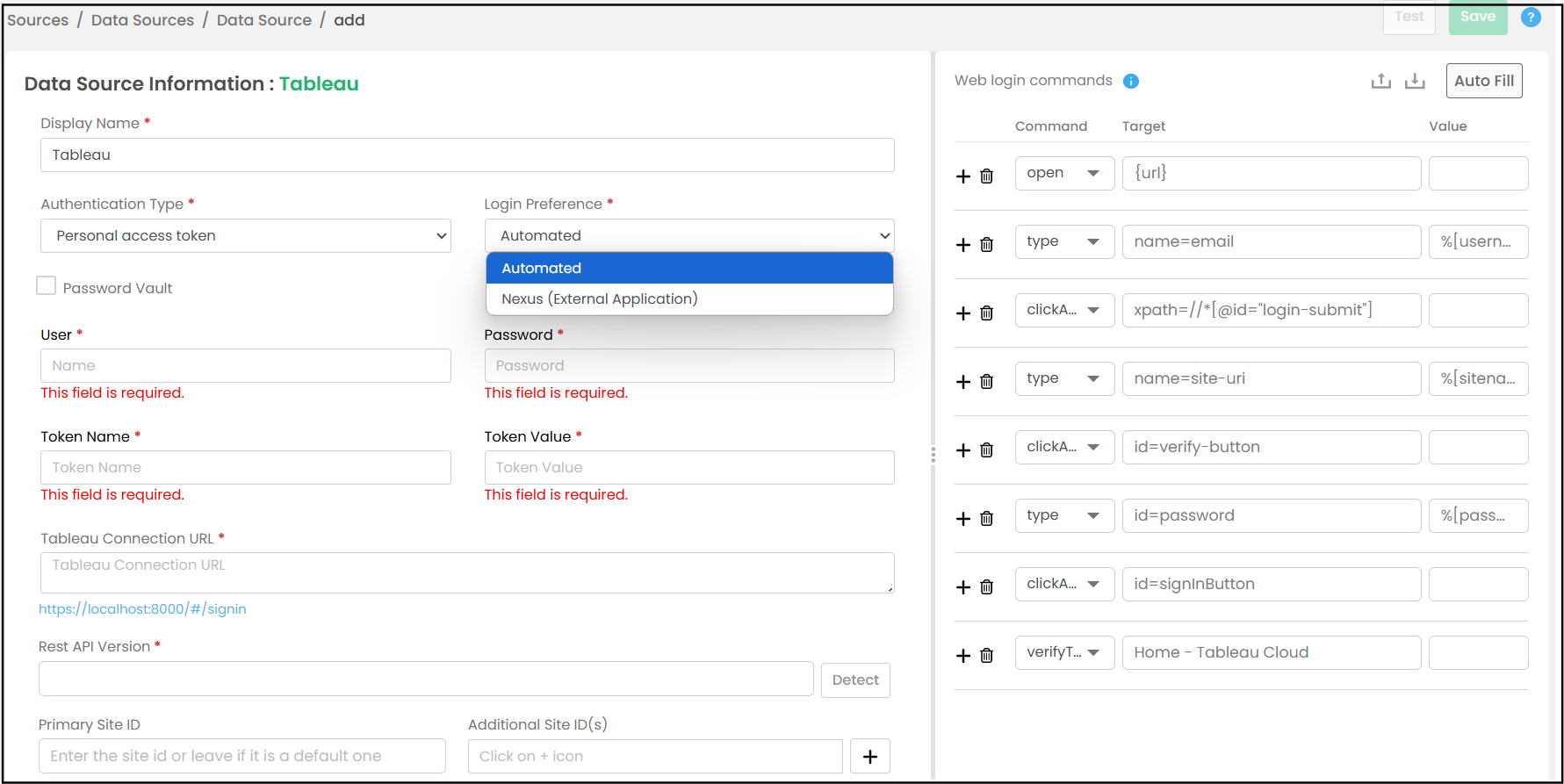Click the plus icon for Additional Site IDs

[x=869, y=757]
